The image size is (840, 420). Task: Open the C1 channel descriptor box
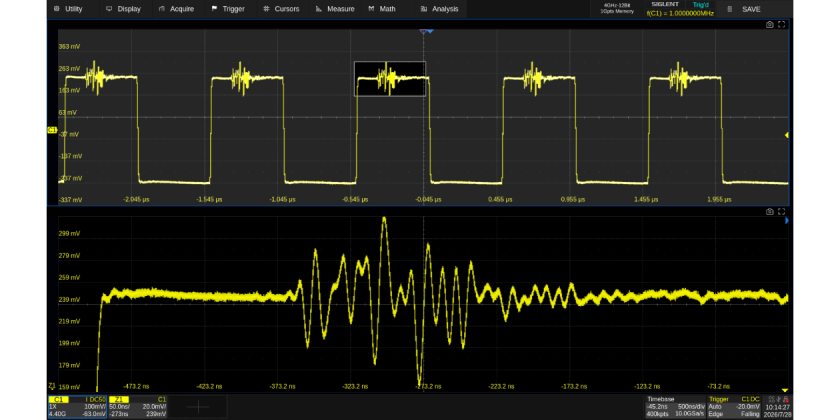78,407
